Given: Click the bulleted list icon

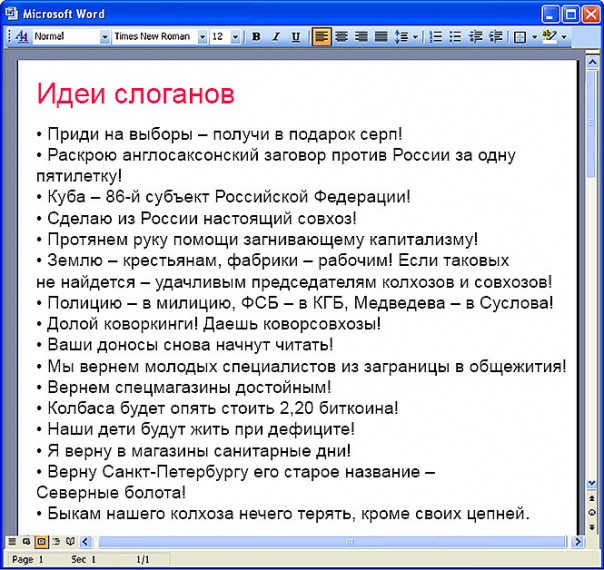Looking at the screenshot, I should click(455, 37).
